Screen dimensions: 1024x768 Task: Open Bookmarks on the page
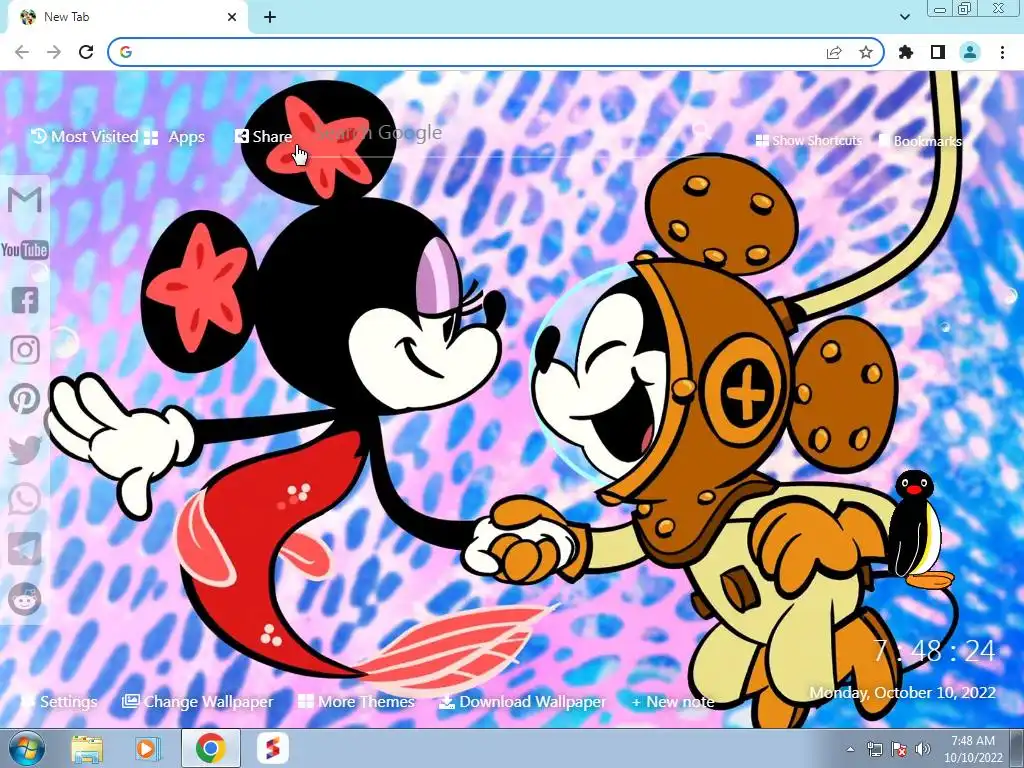[x=920, y=140]
